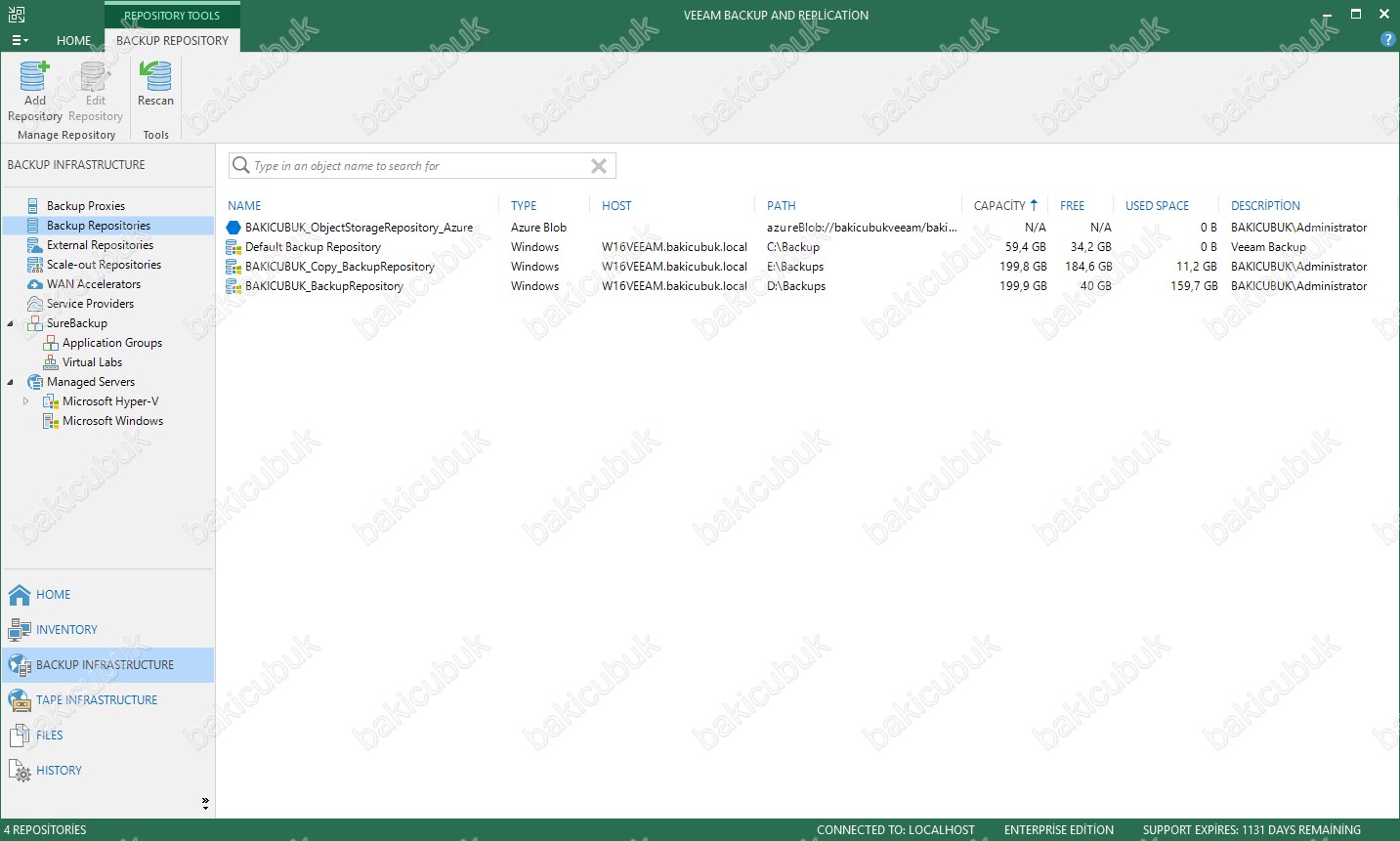
Task: Expand the Microsoft Hyper-V node
Action: click(26, 401)
